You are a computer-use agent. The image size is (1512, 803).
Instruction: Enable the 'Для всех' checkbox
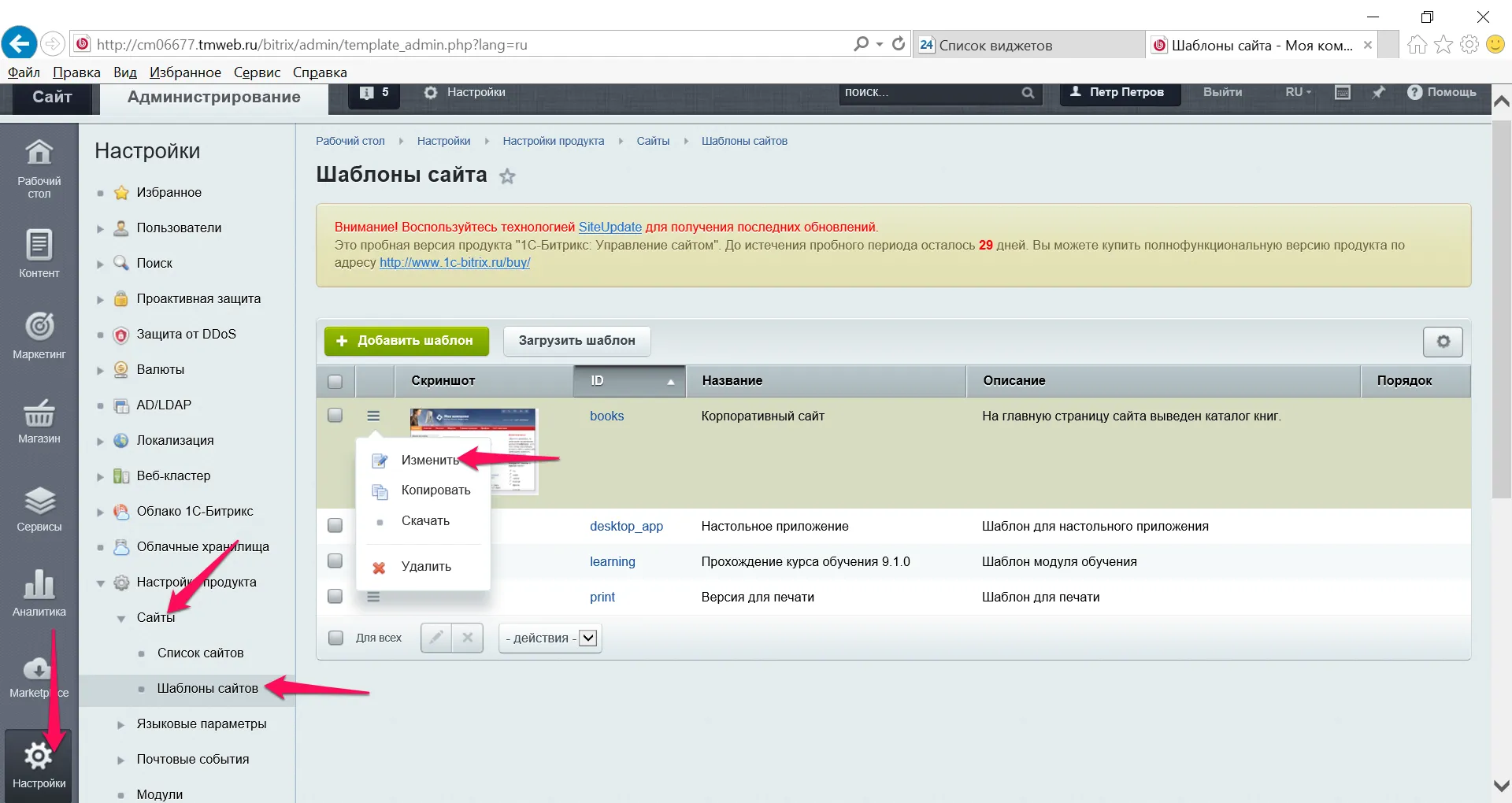click(335, 638)
